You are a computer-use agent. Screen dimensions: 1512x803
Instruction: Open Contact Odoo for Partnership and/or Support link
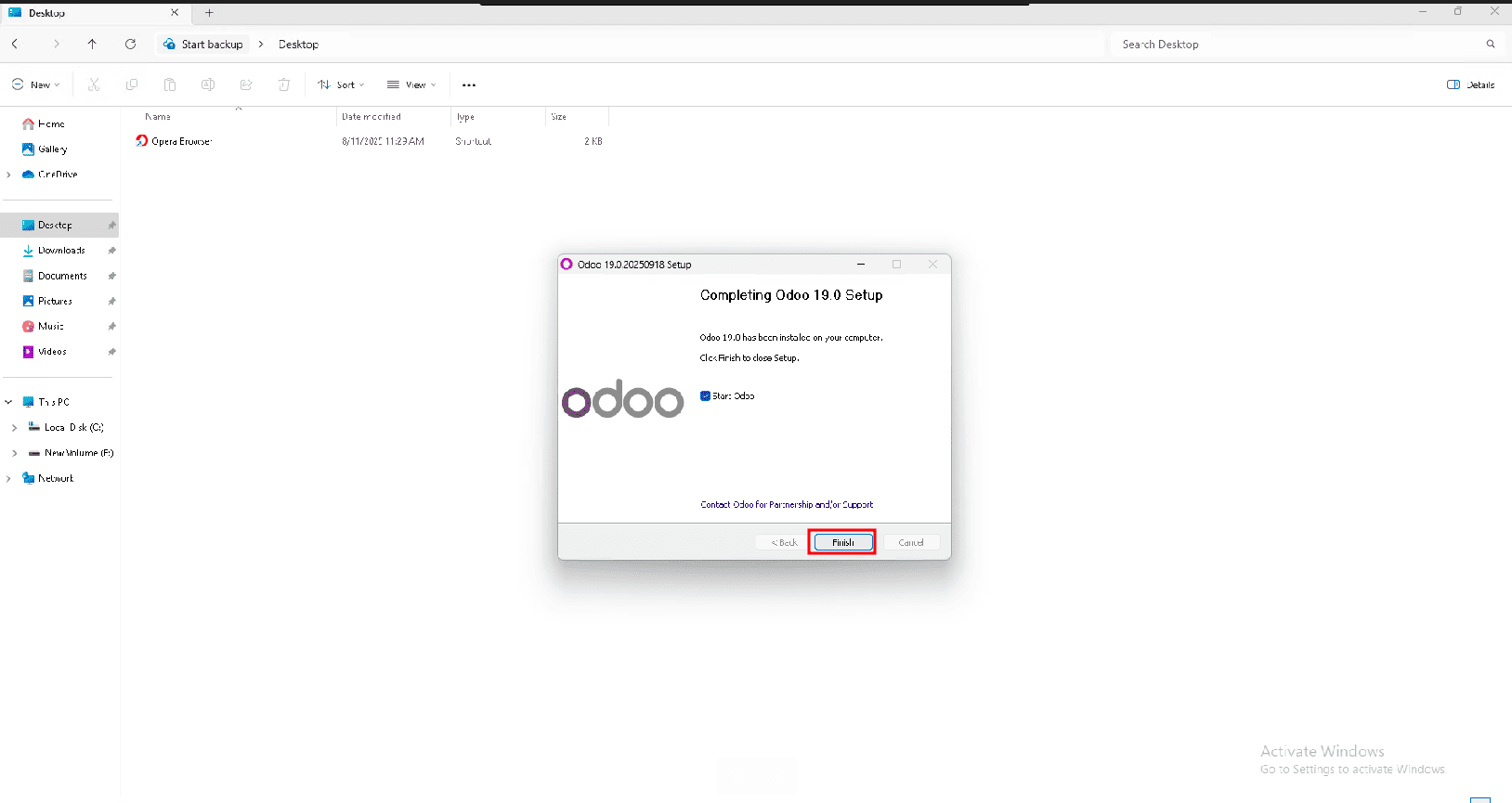coord(787,505)
